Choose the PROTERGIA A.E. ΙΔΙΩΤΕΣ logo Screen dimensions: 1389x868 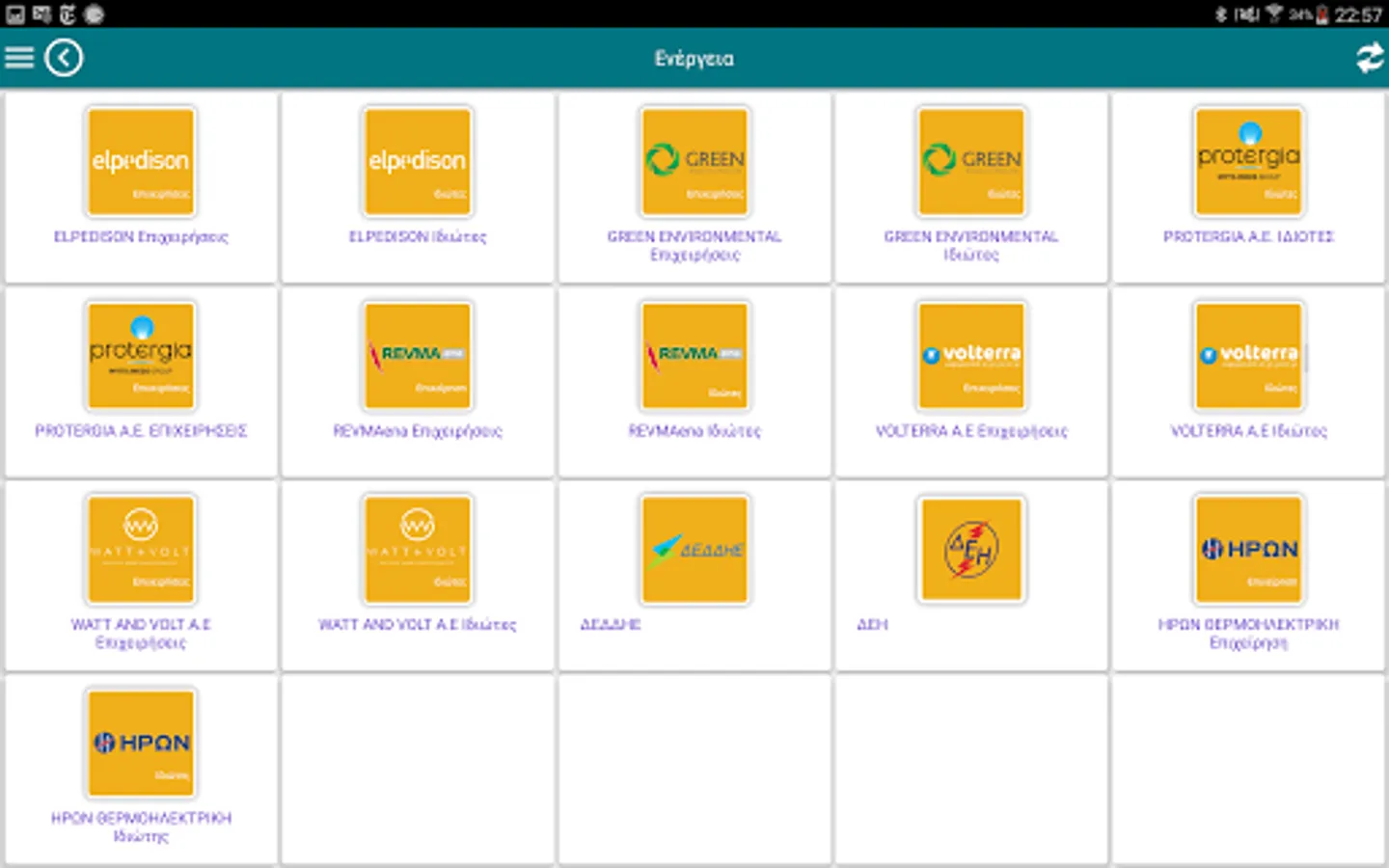(x=1248, y=162)
